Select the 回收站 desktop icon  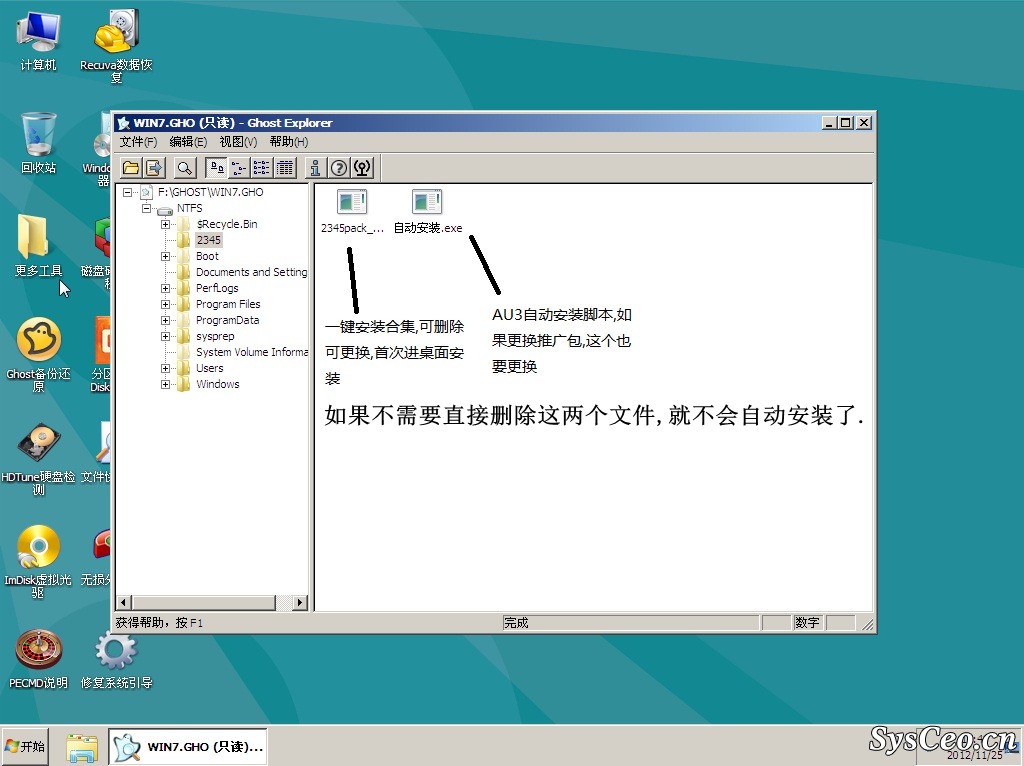tap(39, 142)
